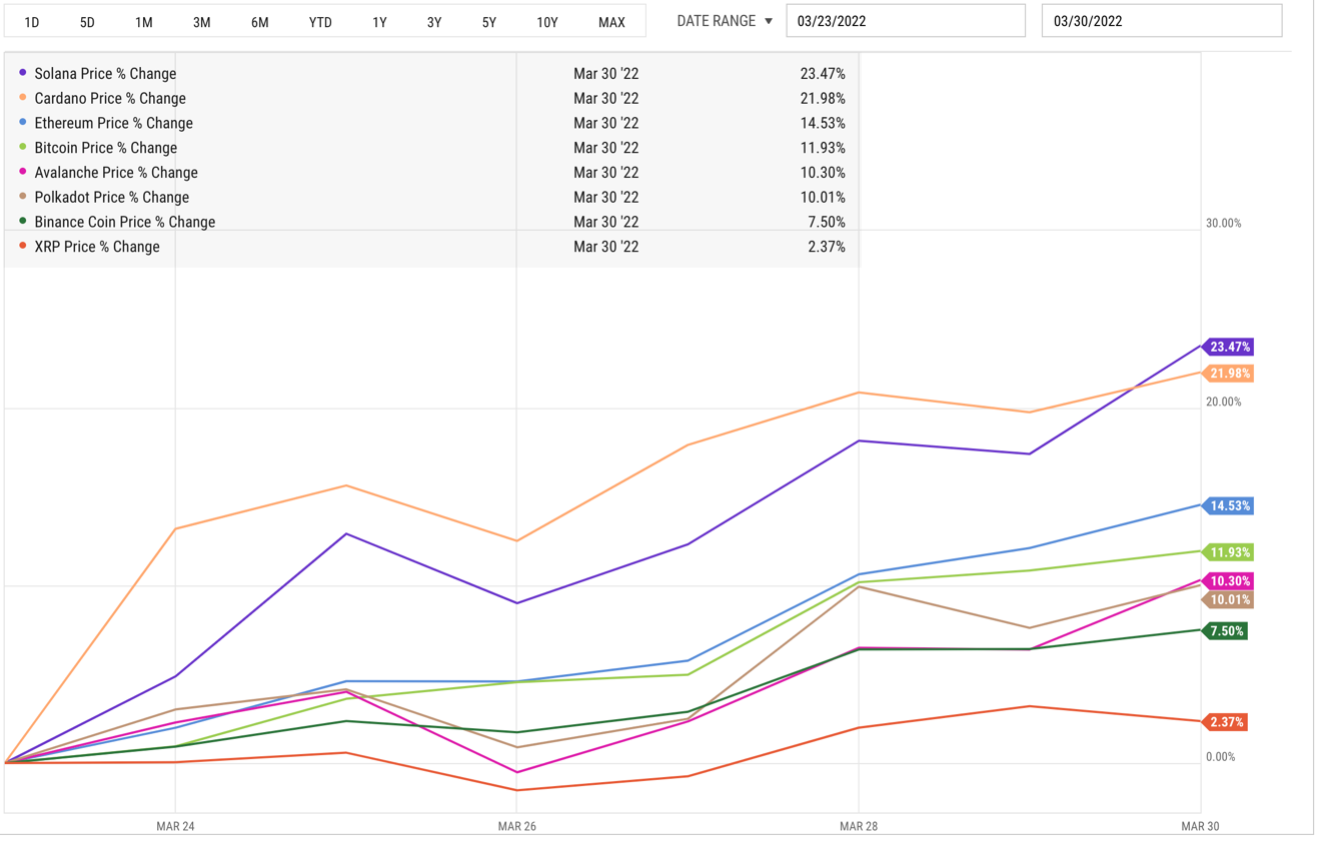Click the 2.37% XRP value tag

point(1226,722)
